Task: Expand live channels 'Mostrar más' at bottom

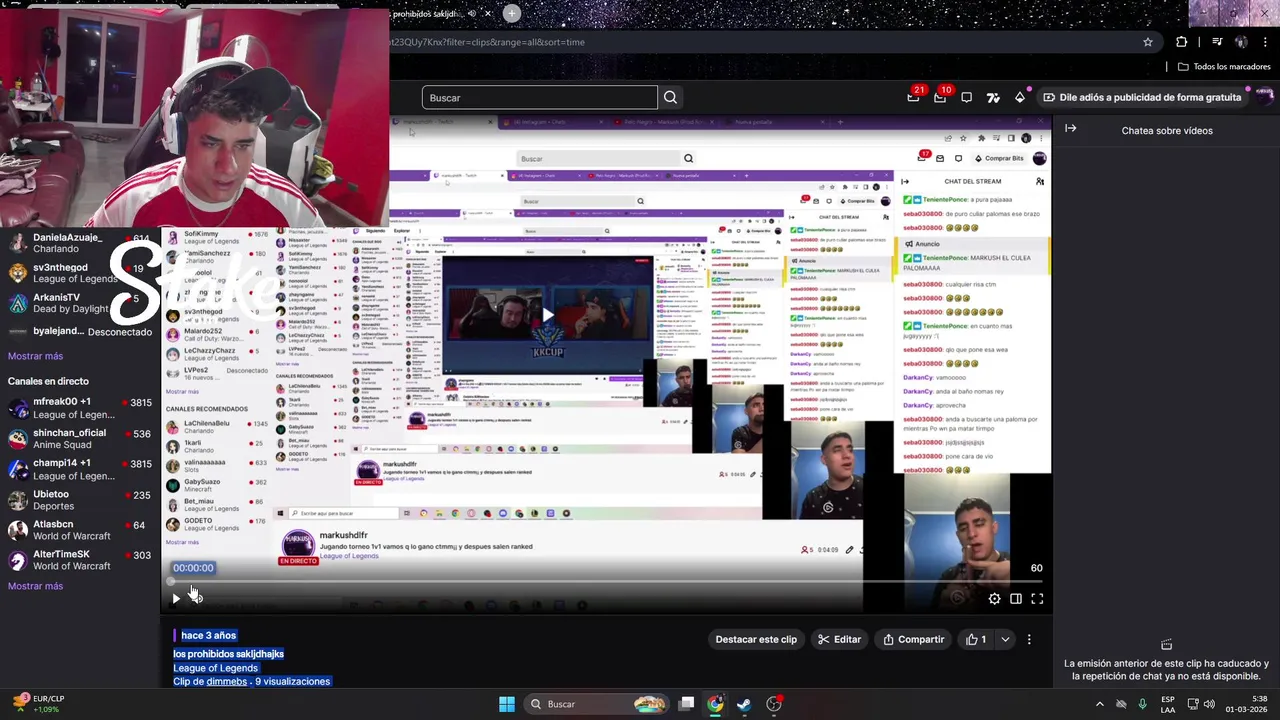Action: pos(35,586)
